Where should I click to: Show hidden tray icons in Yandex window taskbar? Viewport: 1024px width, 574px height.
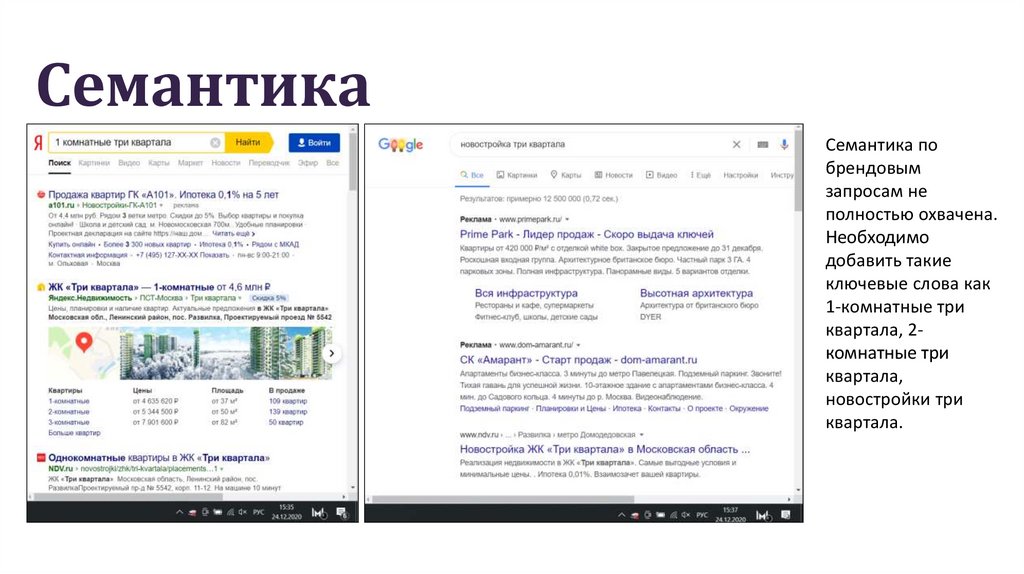(179, 513)
